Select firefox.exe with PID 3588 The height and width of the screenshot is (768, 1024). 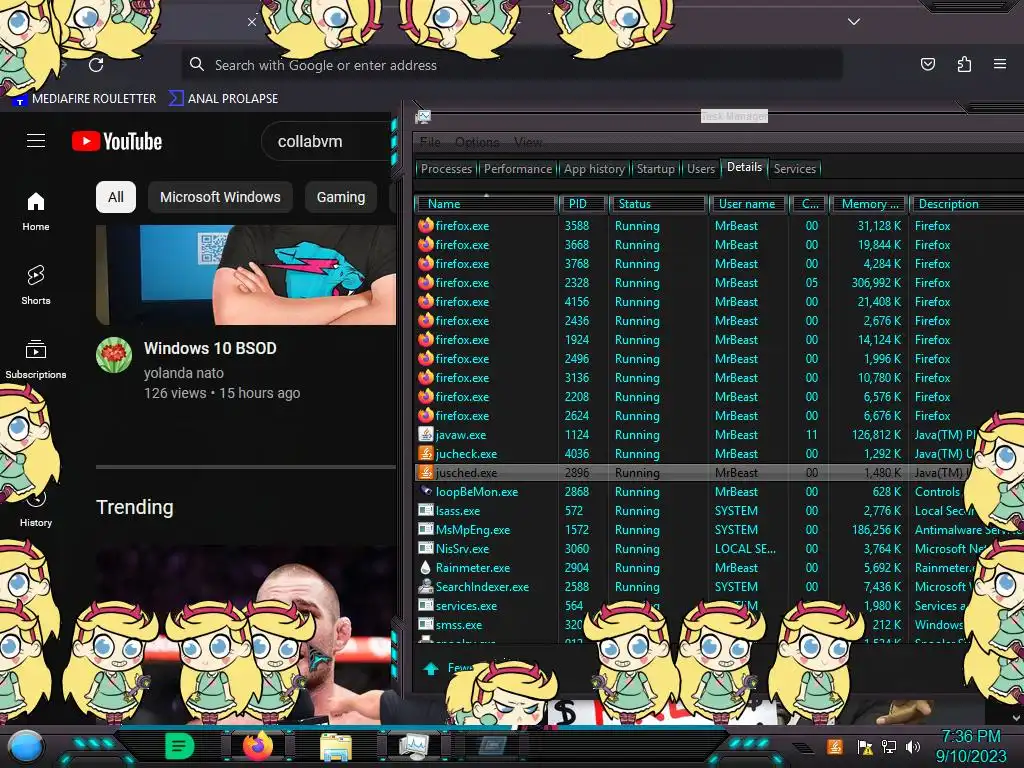point(718,225)
